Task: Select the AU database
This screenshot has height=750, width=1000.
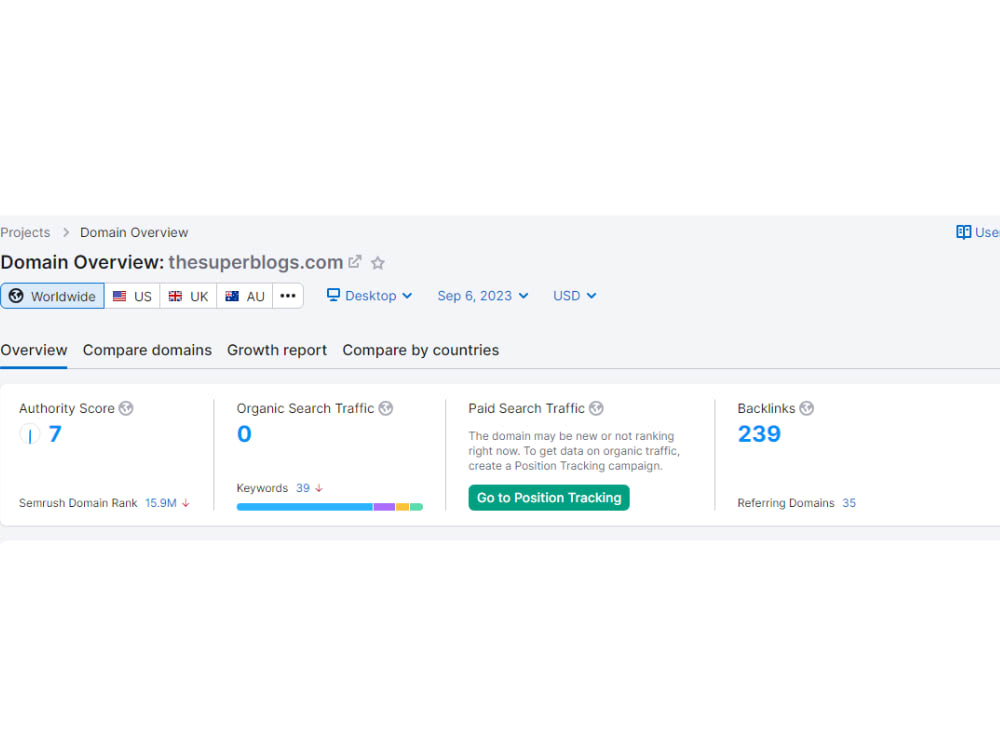Action: click(x=245, y=296)
